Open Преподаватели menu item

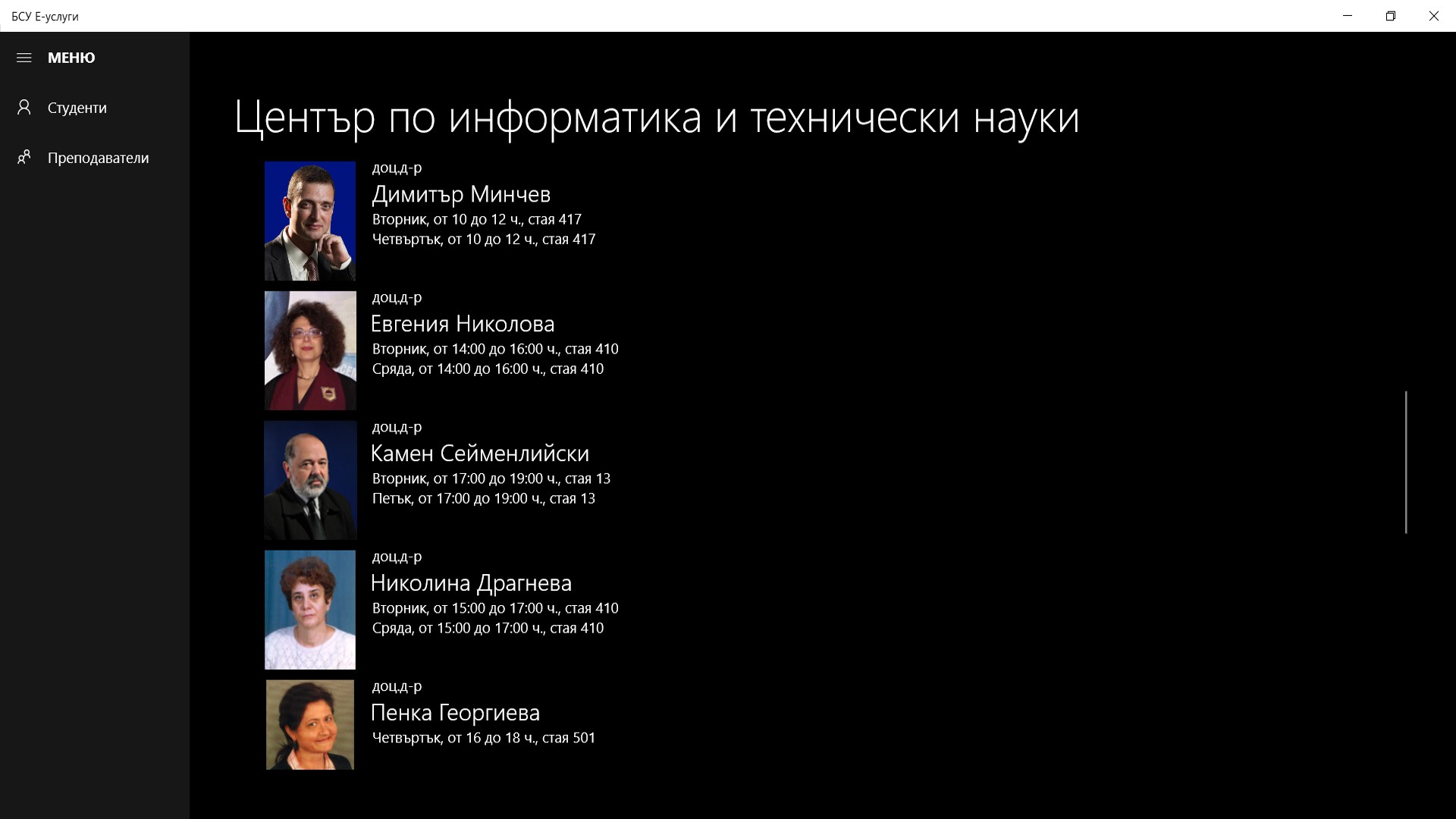98,158
